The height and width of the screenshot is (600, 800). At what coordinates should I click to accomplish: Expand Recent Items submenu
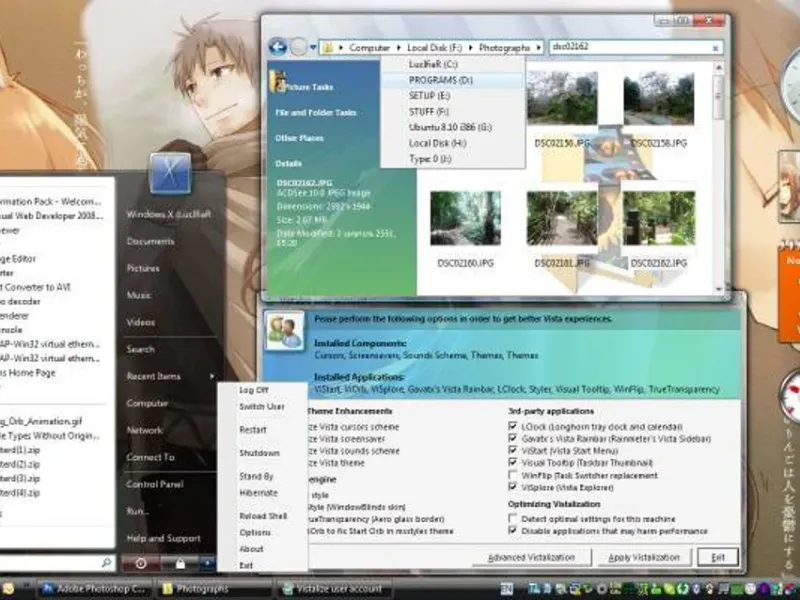[170, 377]
